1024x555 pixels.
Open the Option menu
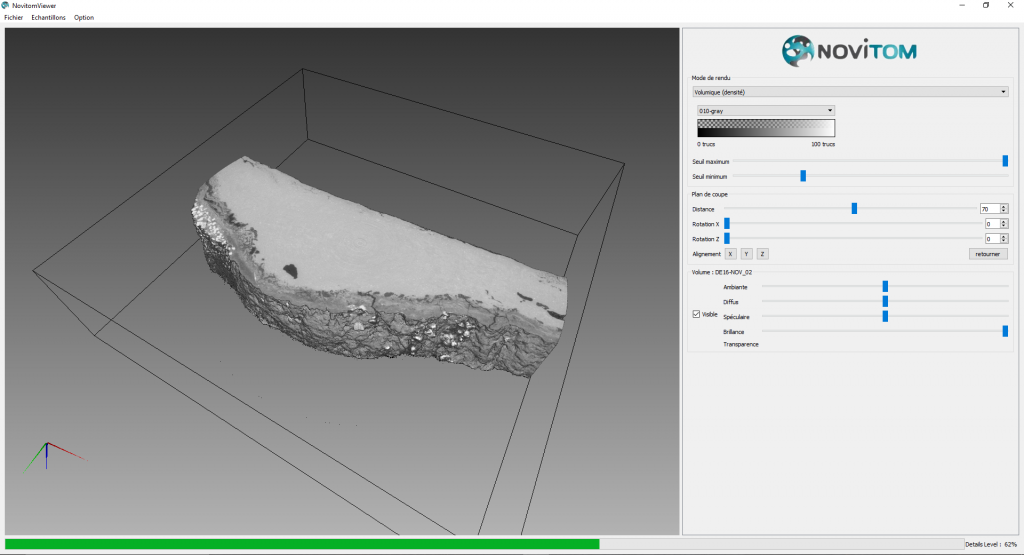[x=84, y=17]
